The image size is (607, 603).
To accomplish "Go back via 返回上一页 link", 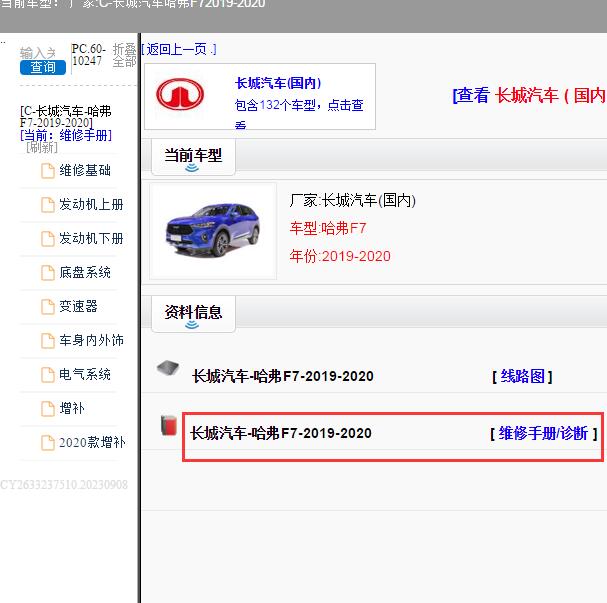I will tap(178, 49).
